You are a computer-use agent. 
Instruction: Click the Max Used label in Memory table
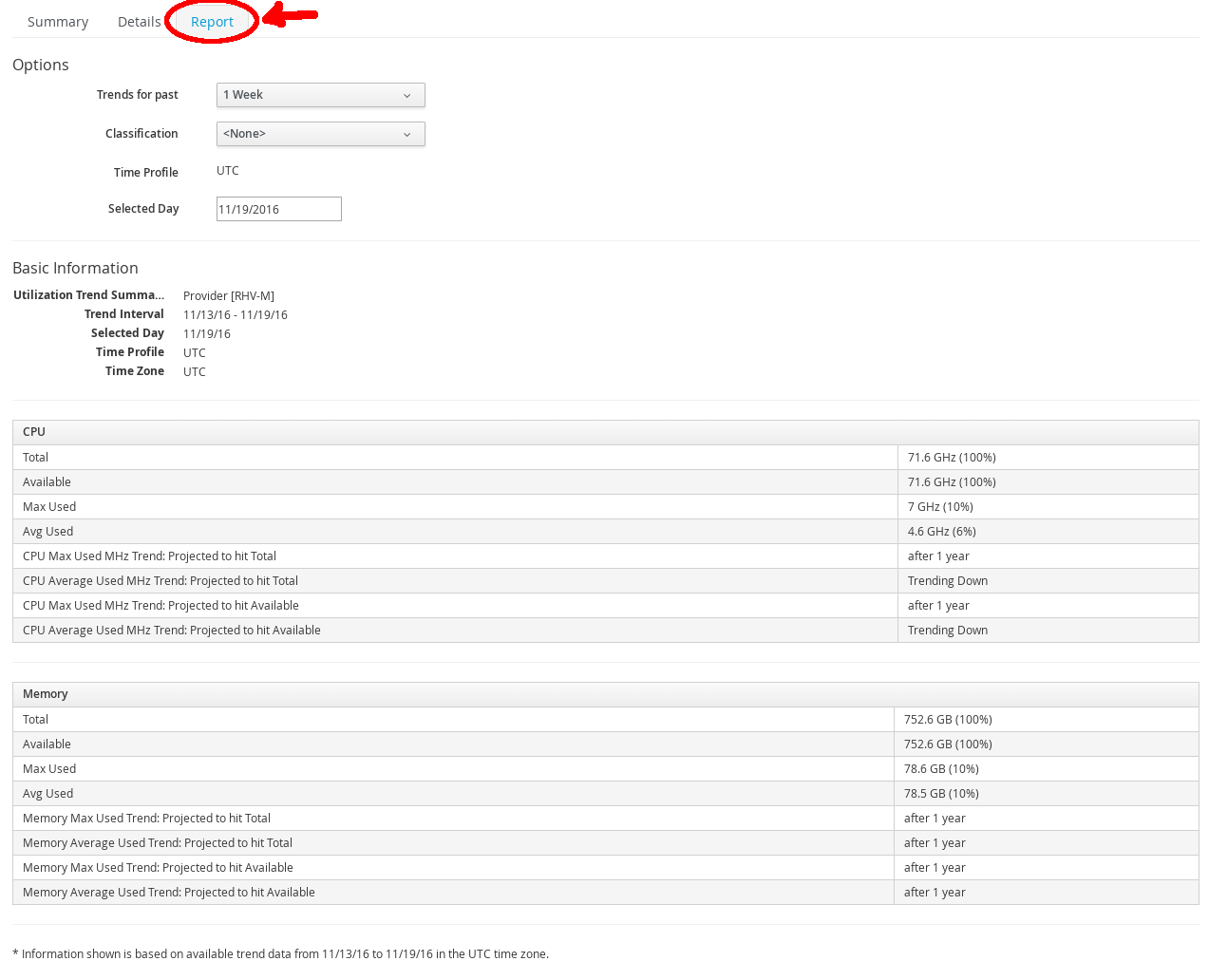tap(49, 769)
